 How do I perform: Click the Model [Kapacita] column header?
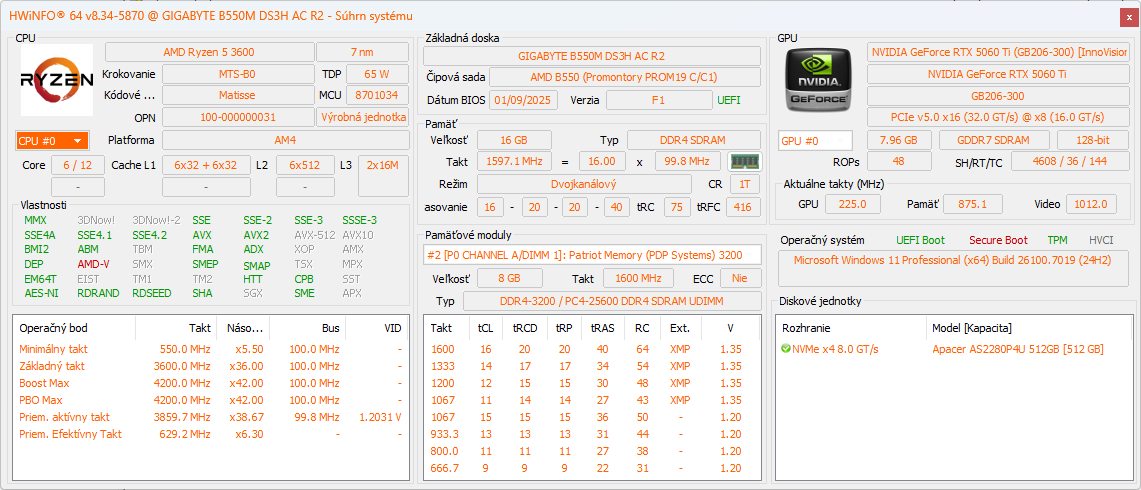point(970,327)
